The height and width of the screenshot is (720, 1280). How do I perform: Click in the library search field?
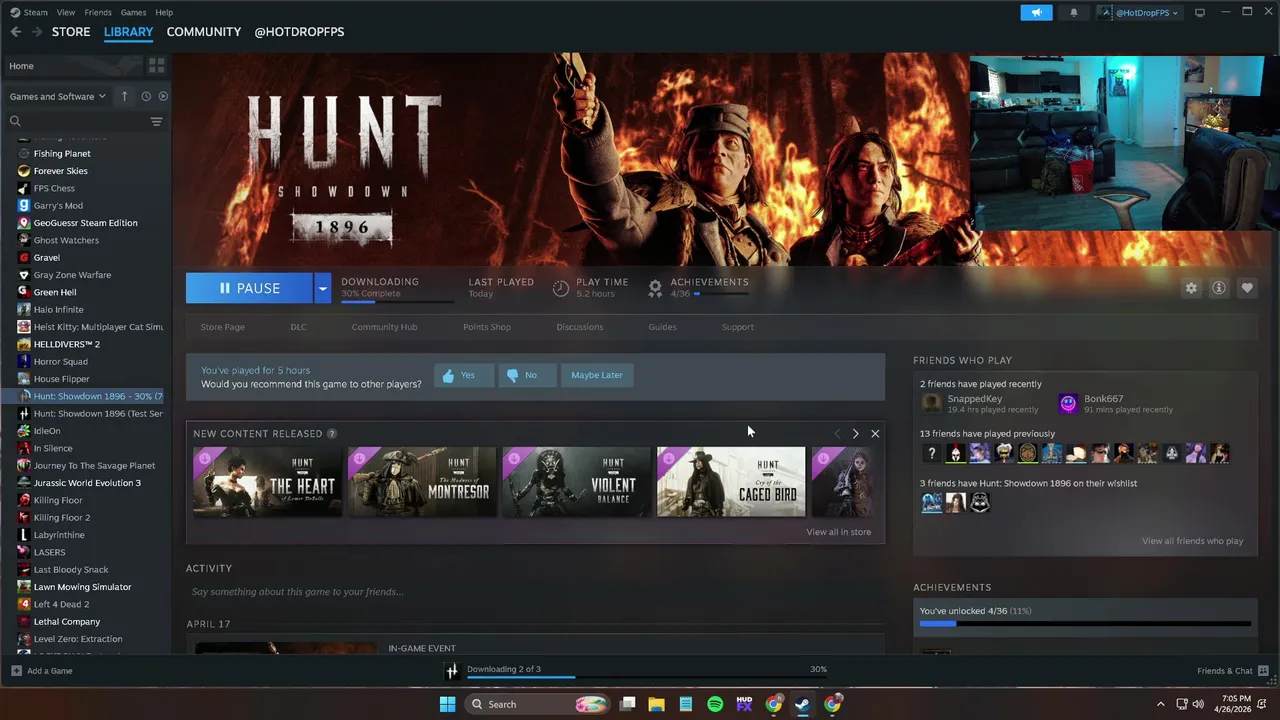77,121
